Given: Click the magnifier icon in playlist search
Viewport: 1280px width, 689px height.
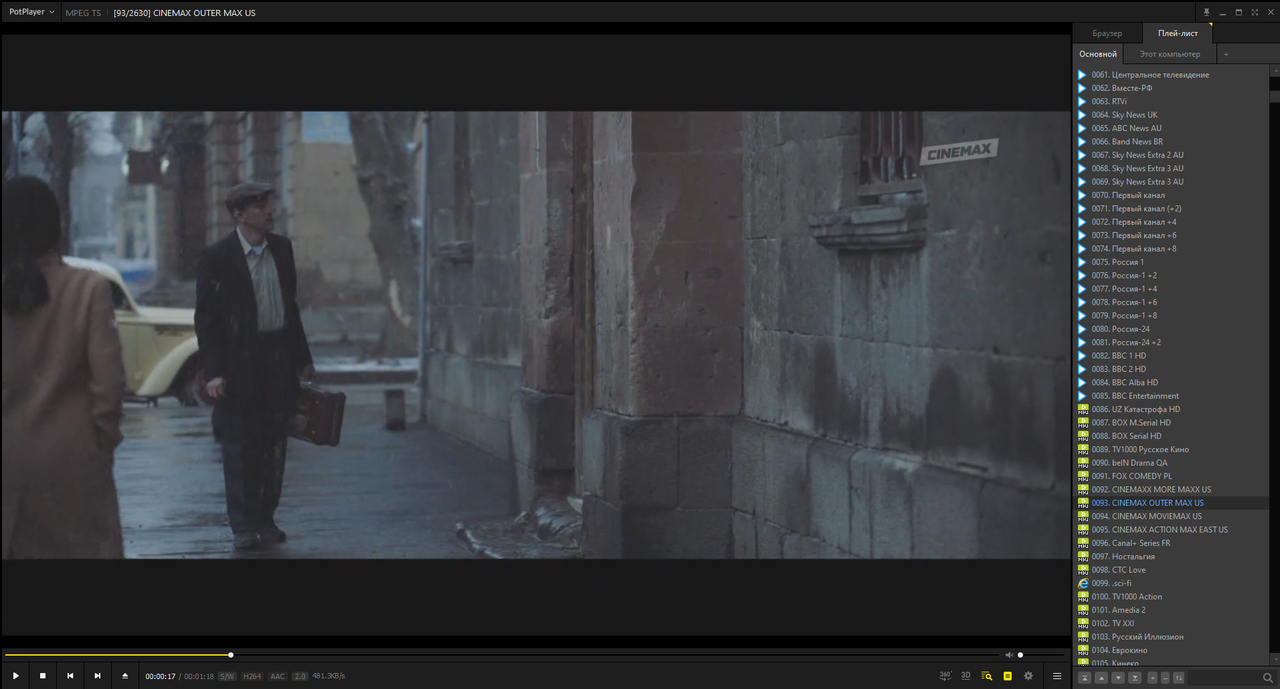Looking at the screenshot, I should pos(1268,678).
